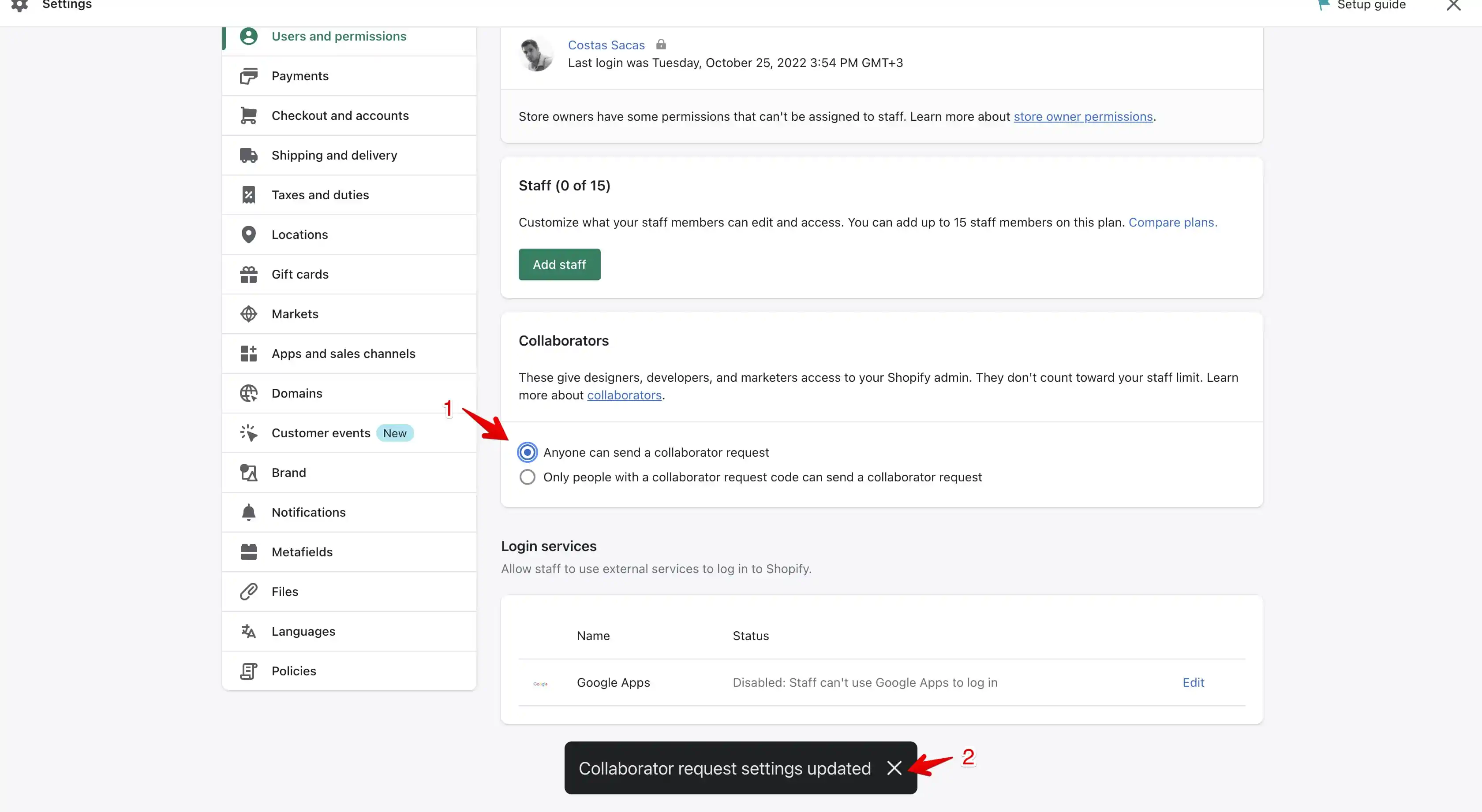The width and height of the screenshot is (1482, 812).
Task: Edit the Google Apps login service
Action: click(1193, 682)
